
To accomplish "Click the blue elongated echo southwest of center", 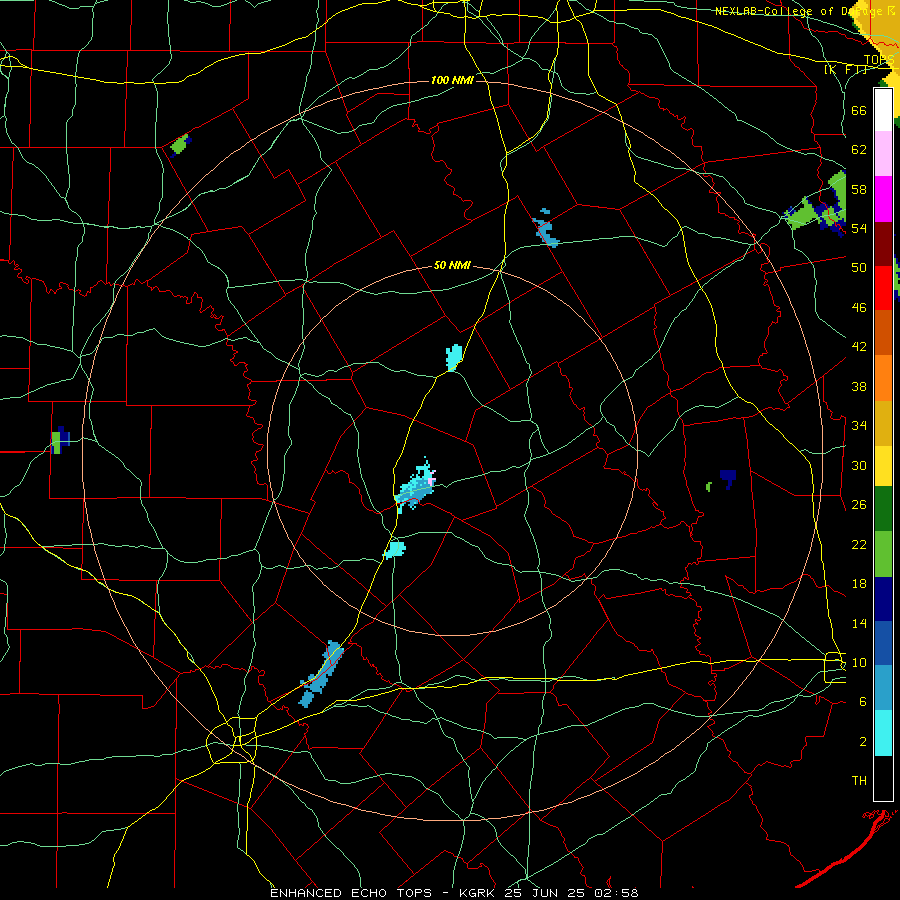I will 321,673.
